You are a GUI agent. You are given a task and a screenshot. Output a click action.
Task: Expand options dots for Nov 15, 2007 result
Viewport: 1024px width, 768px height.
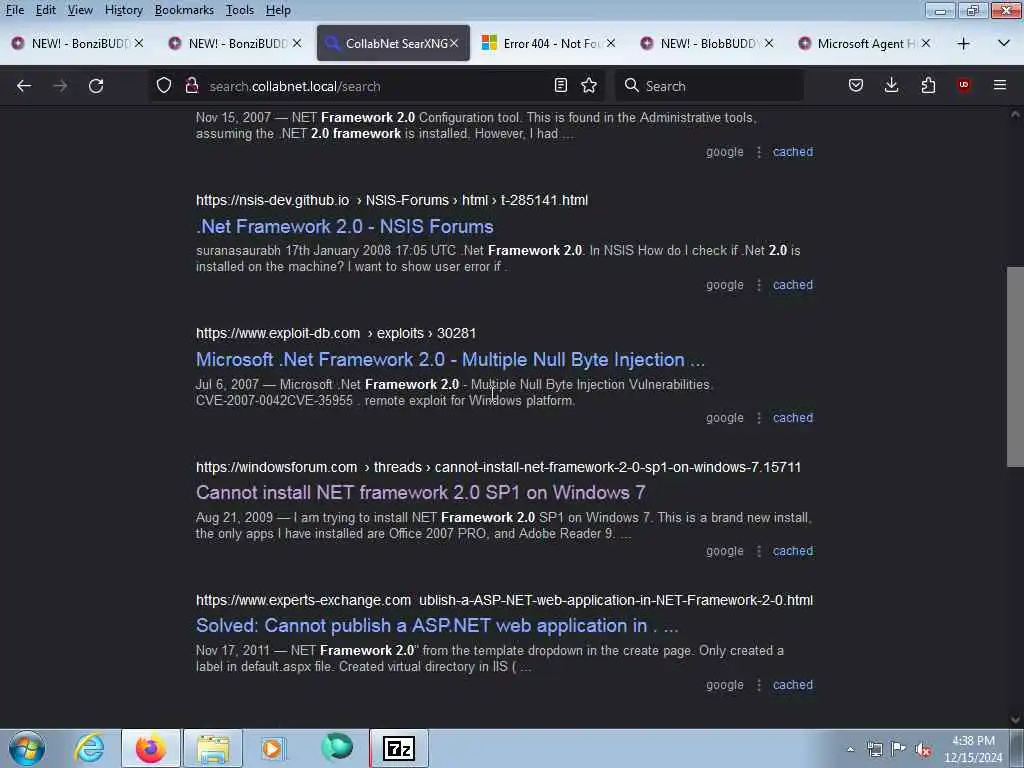(x=758, y=152)
